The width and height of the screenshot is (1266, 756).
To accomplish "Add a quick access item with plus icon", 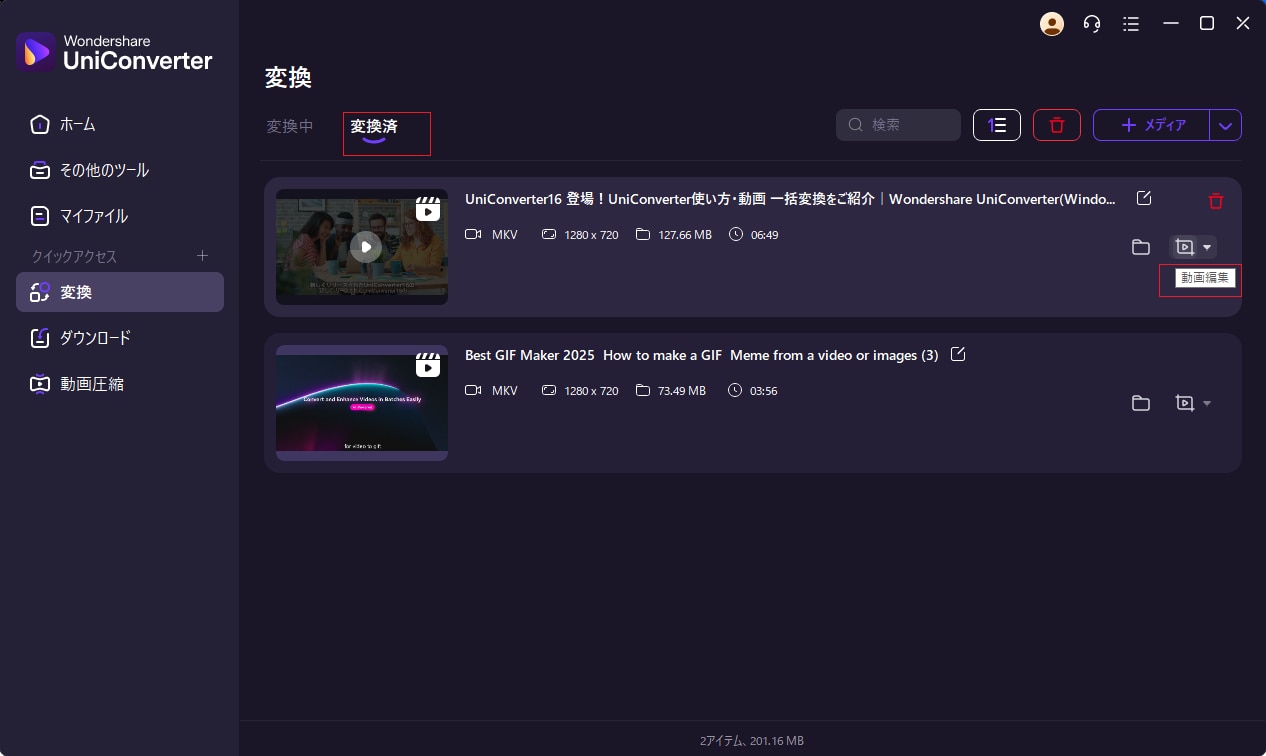I will coord(202,256).
